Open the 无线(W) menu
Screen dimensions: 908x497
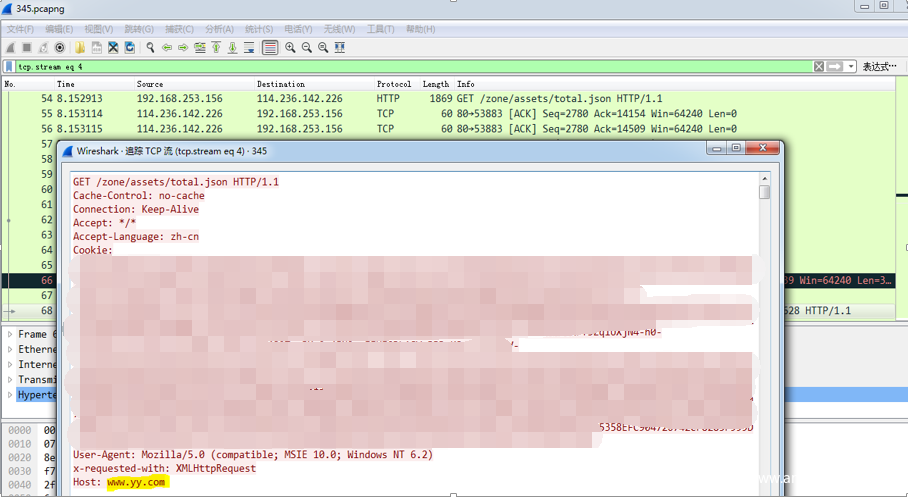339,29
